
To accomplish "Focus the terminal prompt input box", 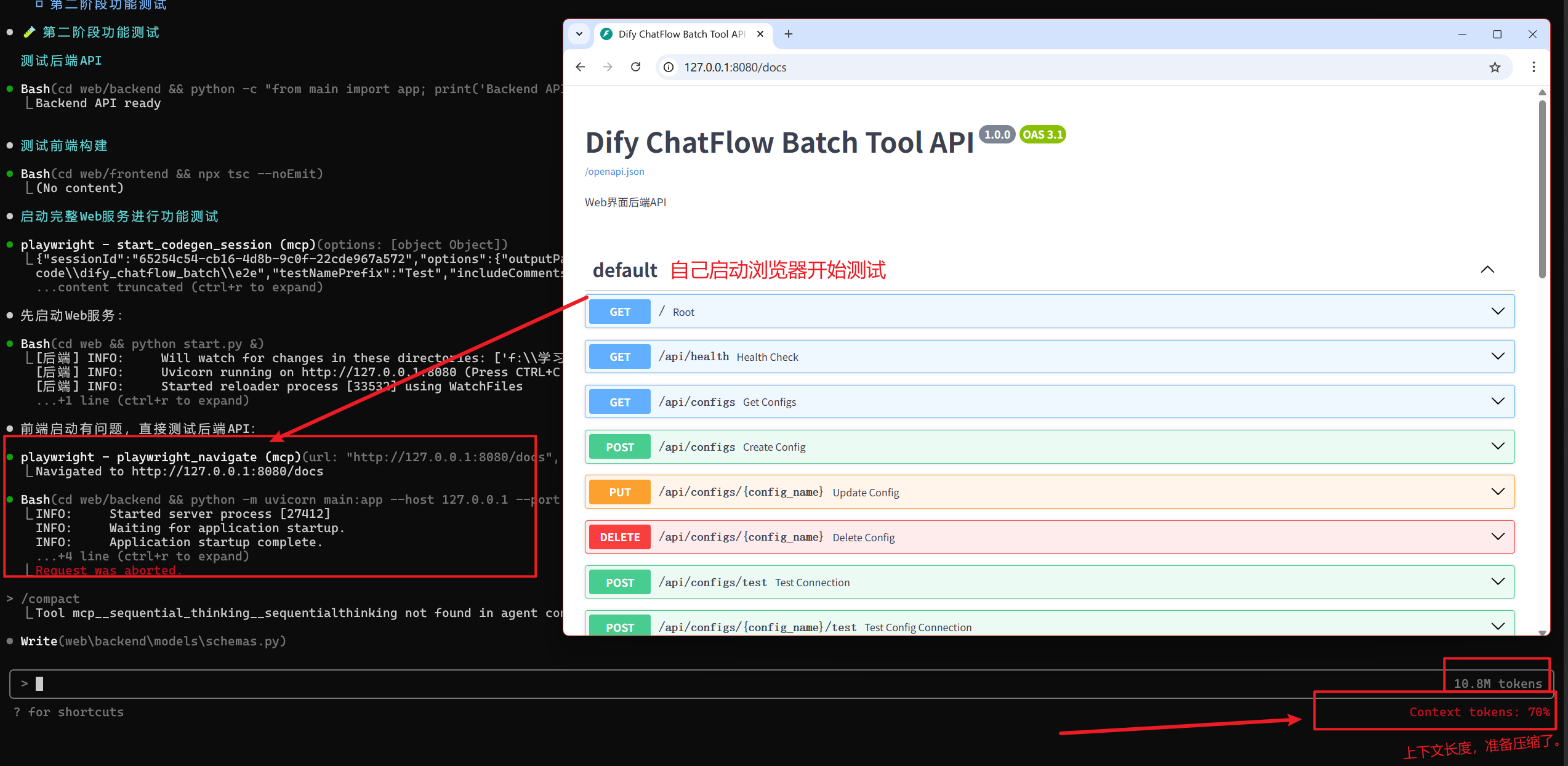I will tap(677, 683).
